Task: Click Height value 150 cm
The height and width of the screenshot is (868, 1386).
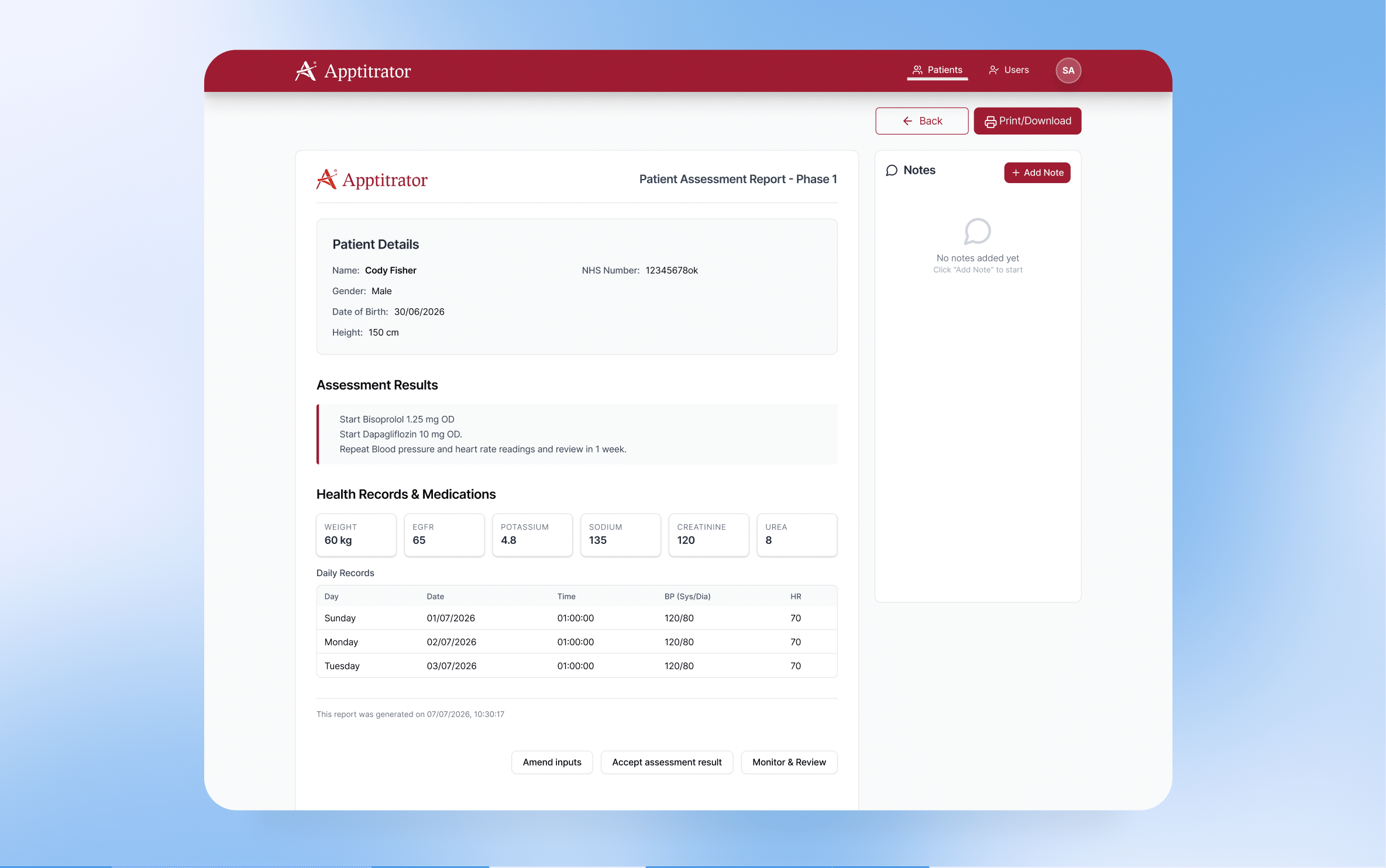Action: (x=383, y=332)
